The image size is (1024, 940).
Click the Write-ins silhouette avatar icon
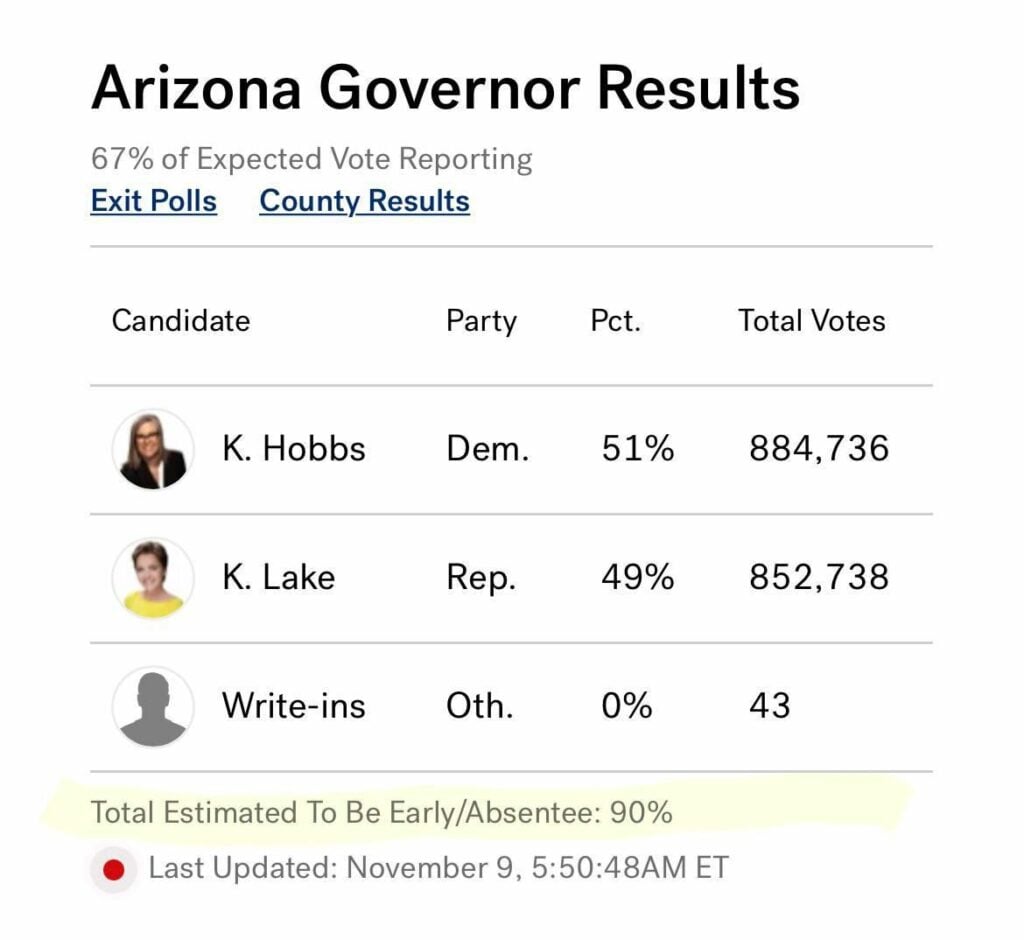pos(153,706)
